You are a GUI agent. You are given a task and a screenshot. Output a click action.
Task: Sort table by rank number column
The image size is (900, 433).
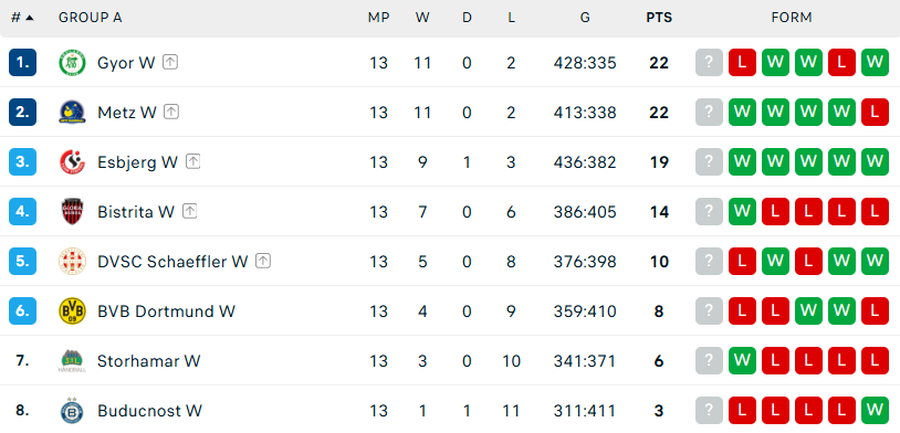pyautogui.click(x=22, y=17)
